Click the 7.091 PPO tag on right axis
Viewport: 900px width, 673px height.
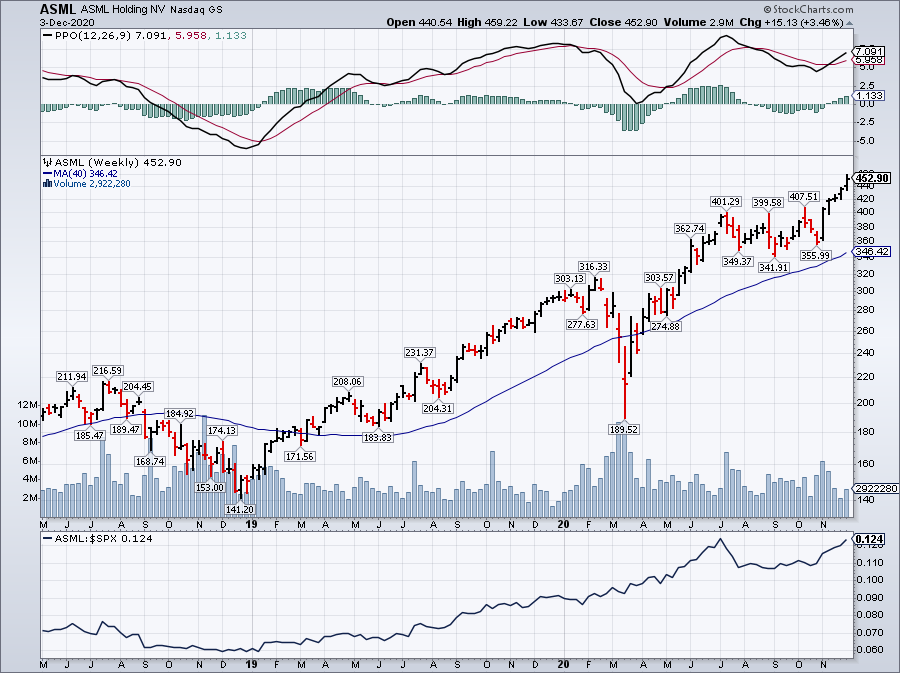pos(868,52)
